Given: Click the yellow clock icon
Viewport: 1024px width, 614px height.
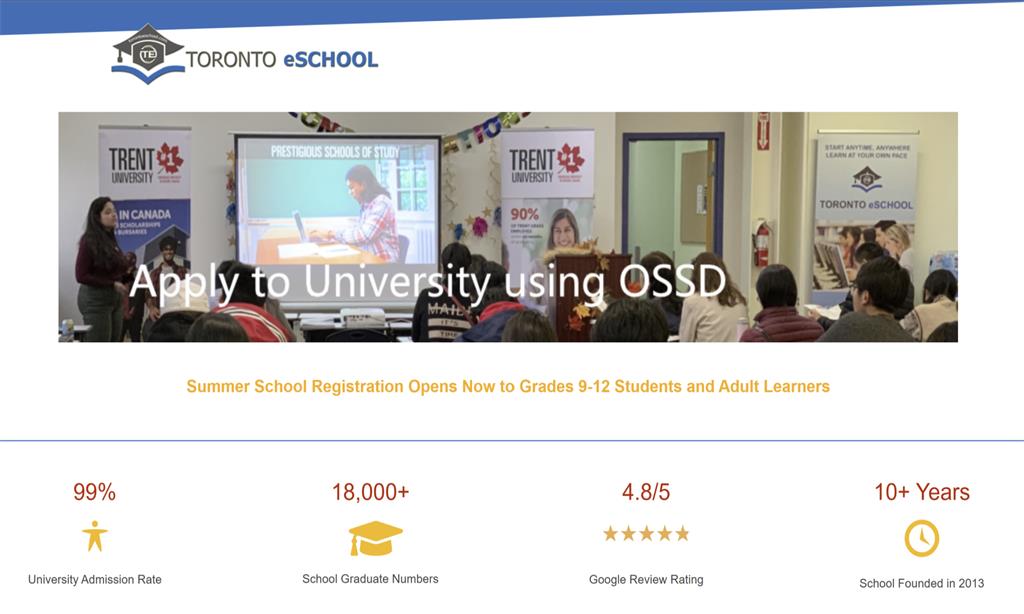Looking at the screenshot, I should coord(921,538).
